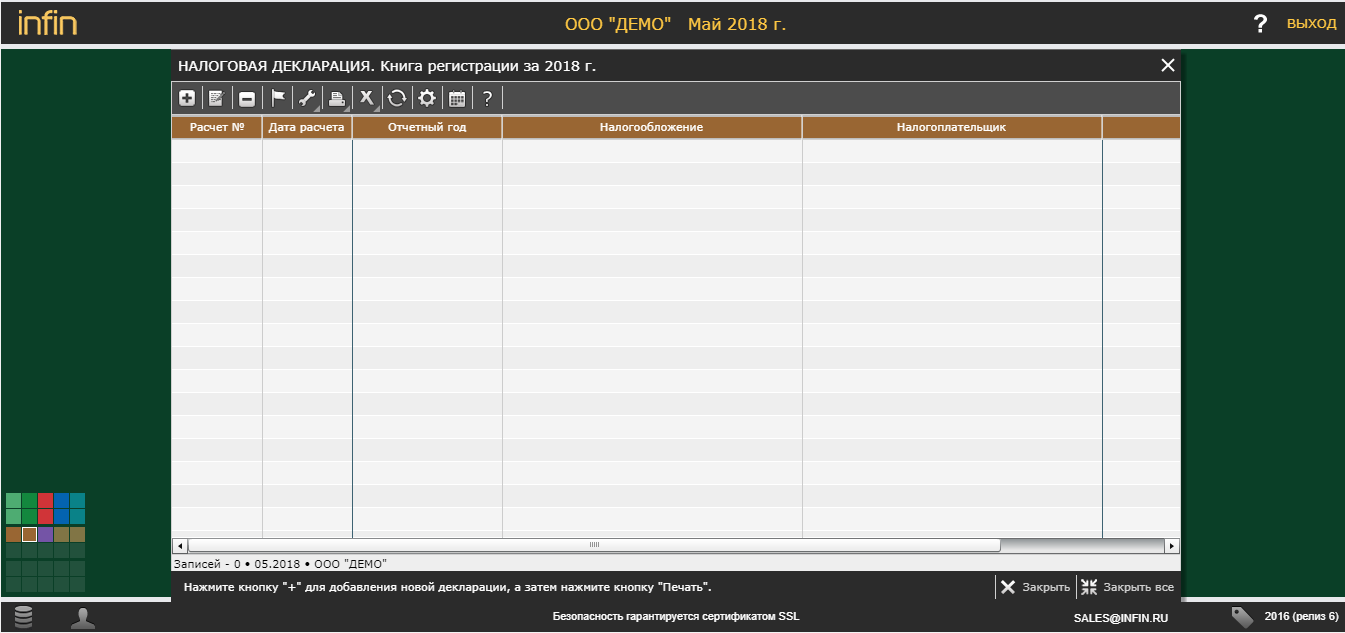Image resolution: width=1345 pixels, height=633 pixels.
Task: Click the 'Налогоплательщик' column header
Action: click(952, 127)
